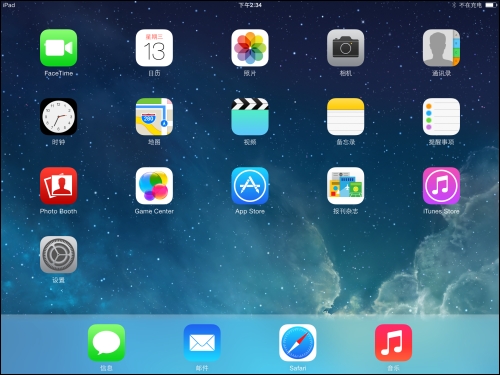500x375 pixels.
Task: Open the FaceTime app
Action: (59, 48)
